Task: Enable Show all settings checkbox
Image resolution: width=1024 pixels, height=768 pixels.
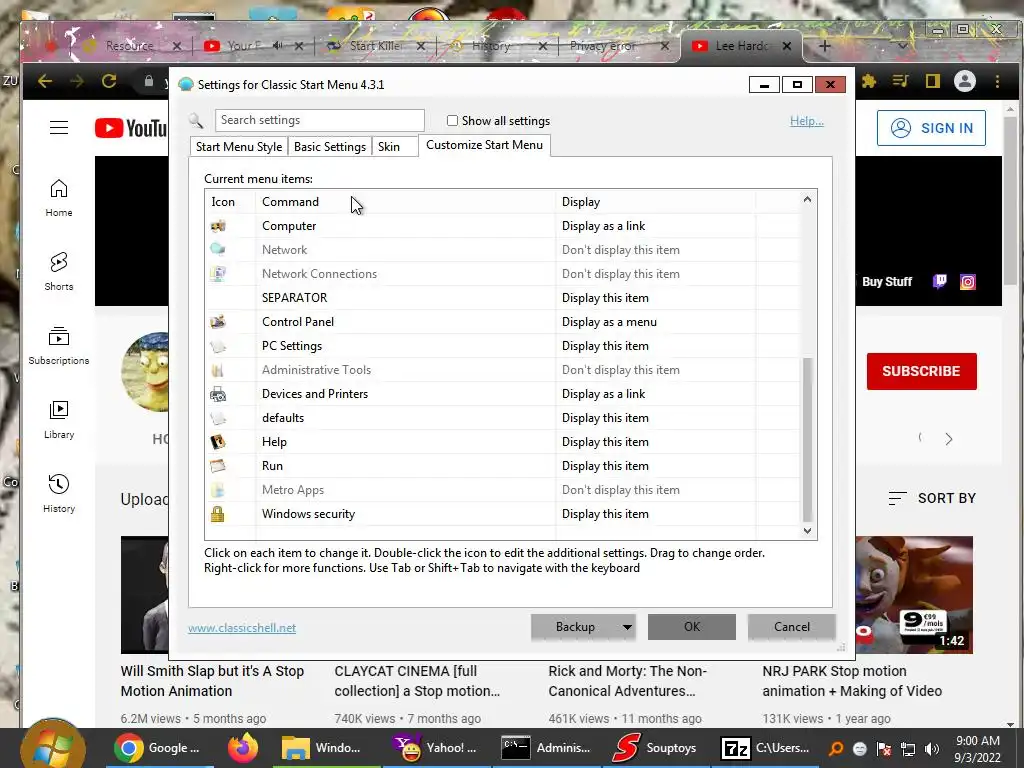Action: coord(452,121)
